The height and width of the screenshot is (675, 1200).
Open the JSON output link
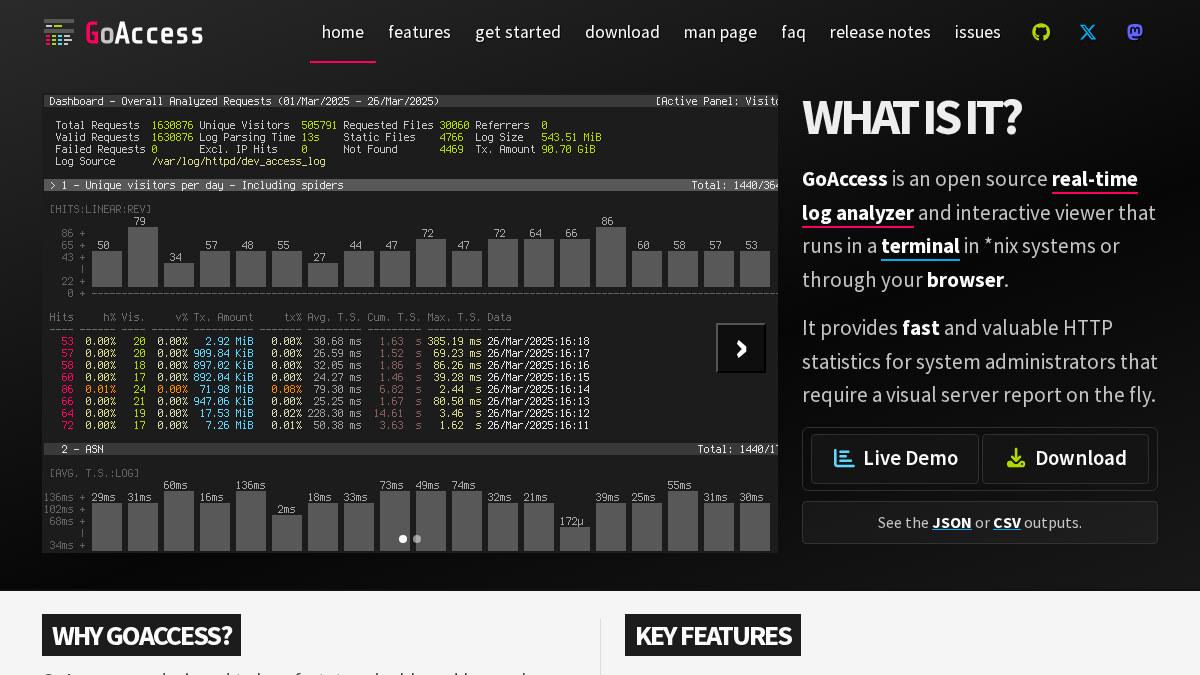click(952, 522)
